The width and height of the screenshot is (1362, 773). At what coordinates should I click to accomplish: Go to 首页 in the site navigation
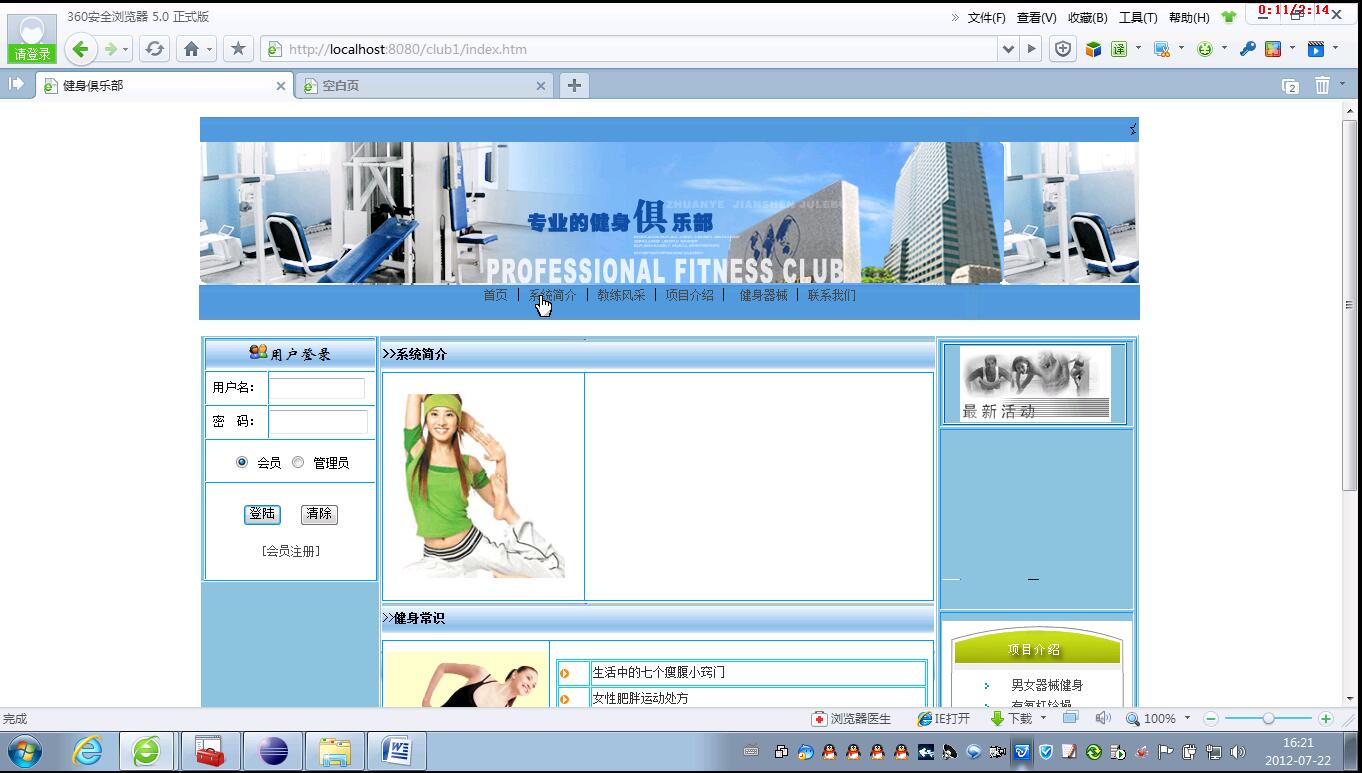pos(495,295)
